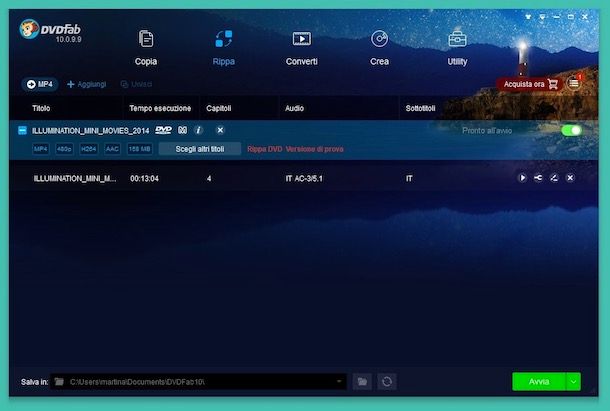Open the IT subtitle selection
The image size is (610, 411).
(409, 179)
